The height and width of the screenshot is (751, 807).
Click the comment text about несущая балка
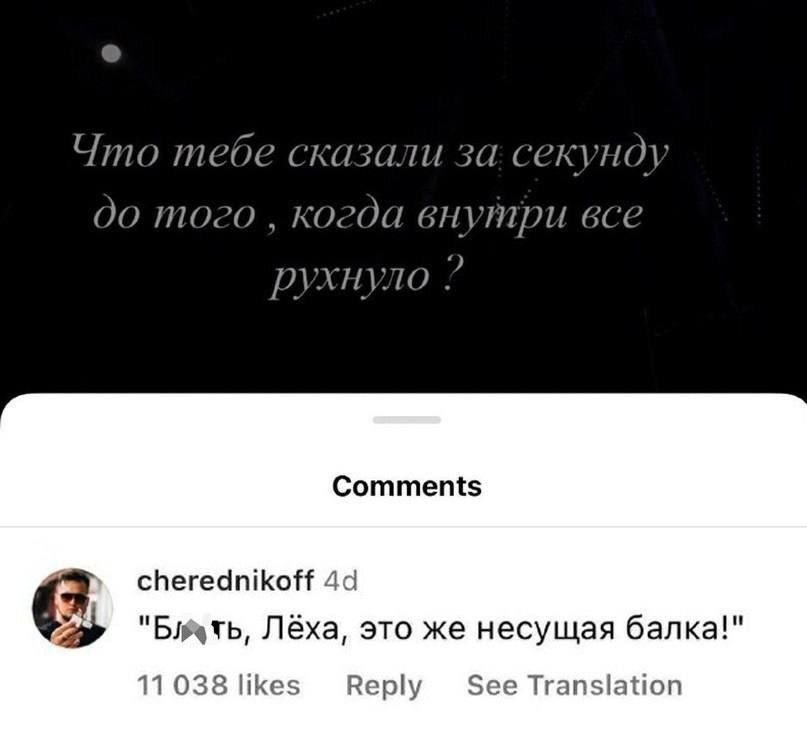point(441,629)
